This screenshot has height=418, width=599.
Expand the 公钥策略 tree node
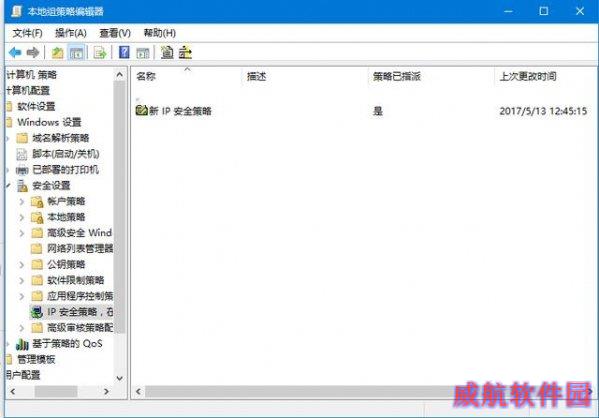(x=22, y=264)
